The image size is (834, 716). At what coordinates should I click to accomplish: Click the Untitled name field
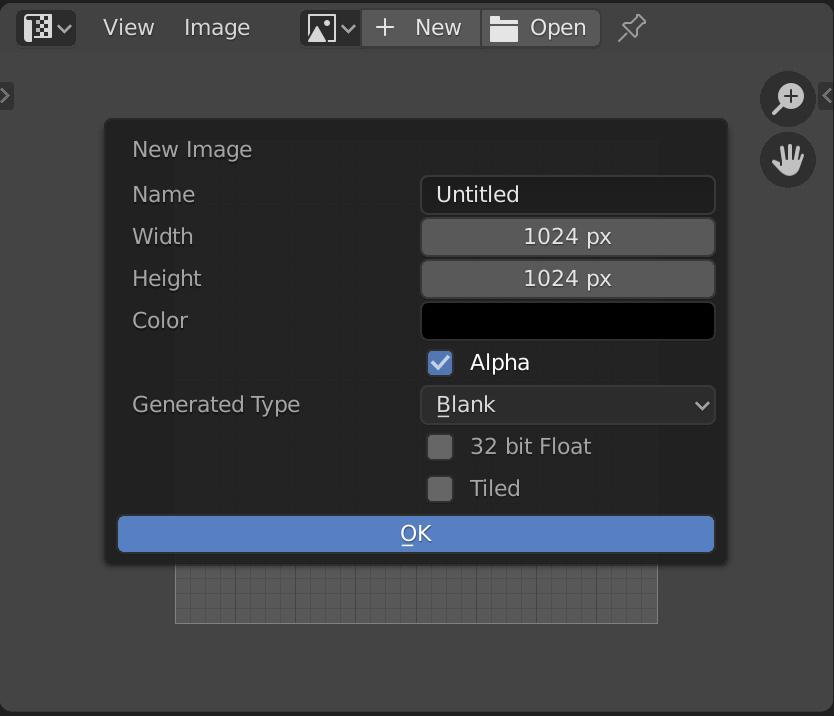coord(568,195)
